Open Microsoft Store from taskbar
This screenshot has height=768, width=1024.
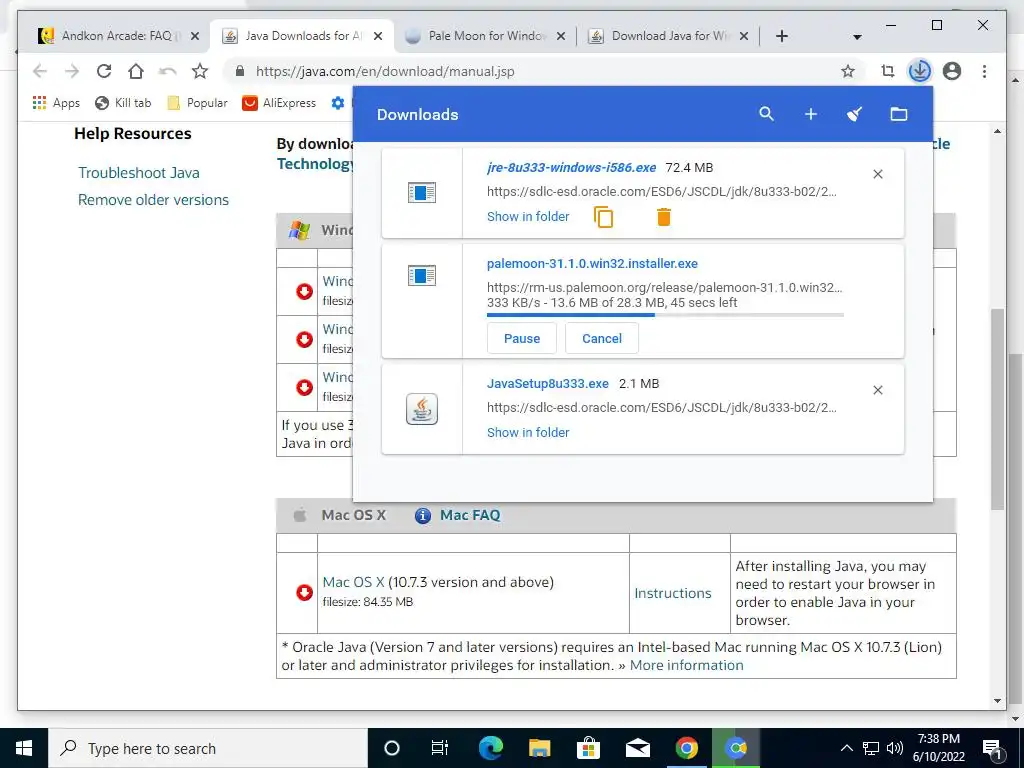click(588, 748)
